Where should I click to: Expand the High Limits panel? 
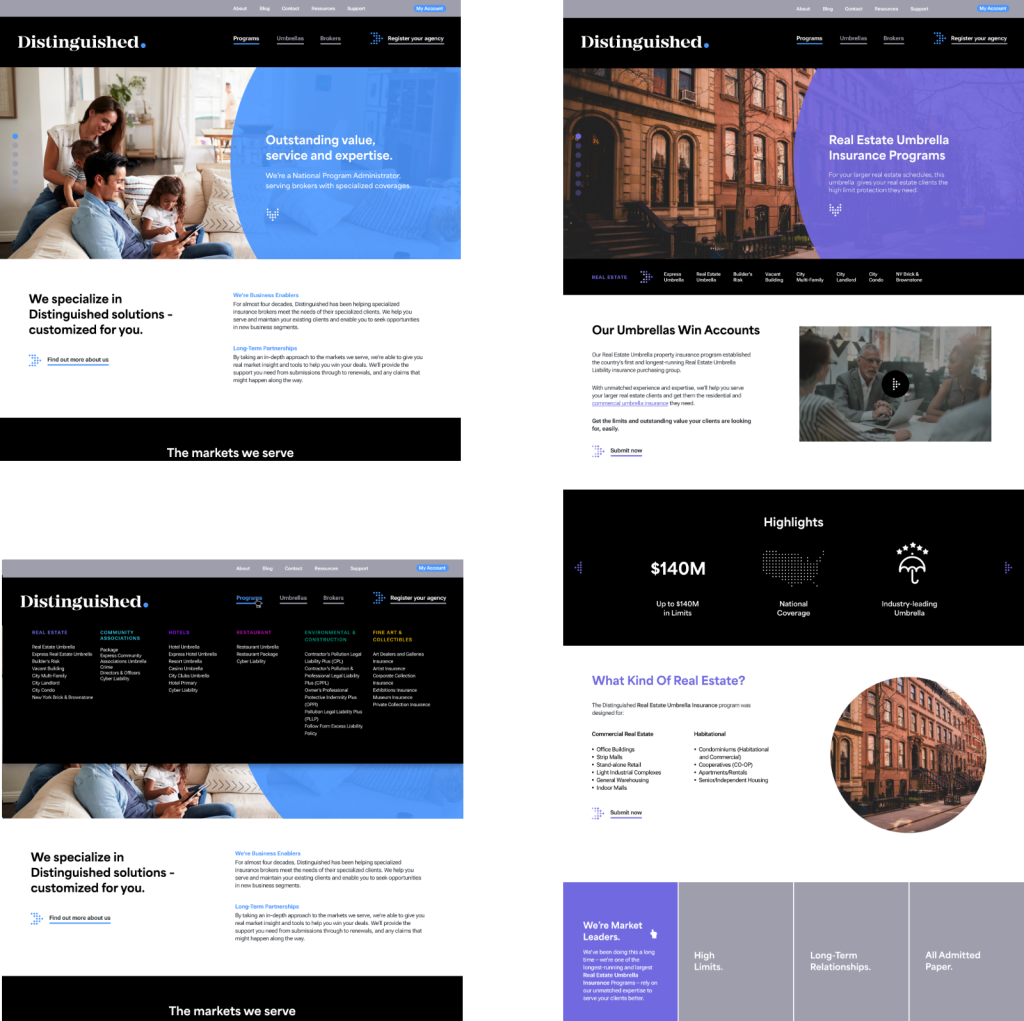(735, 951)
